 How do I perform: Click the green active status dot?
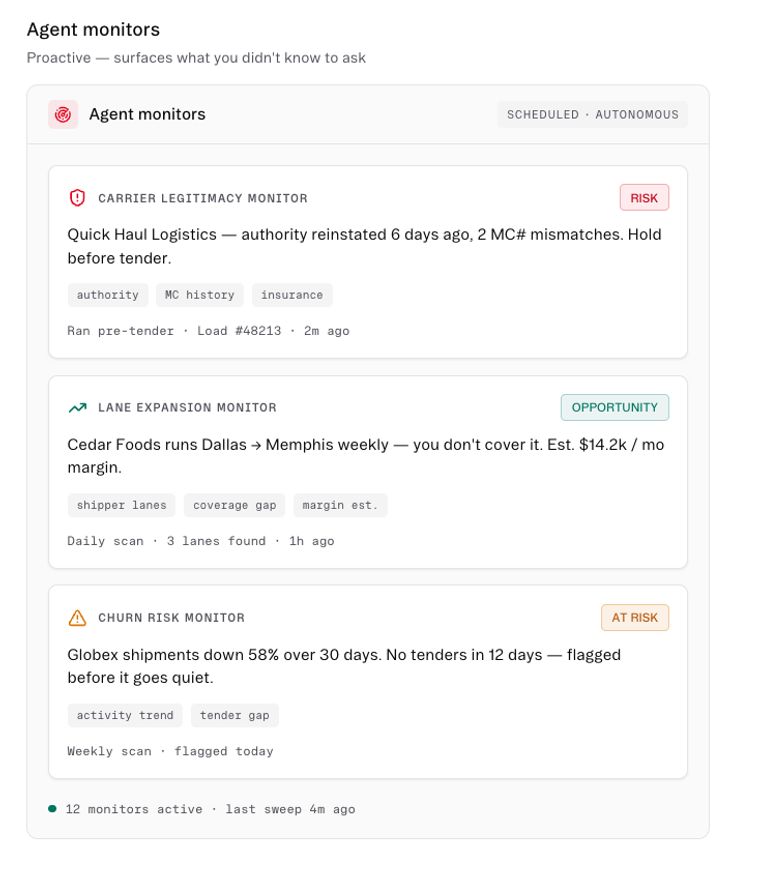53,809
